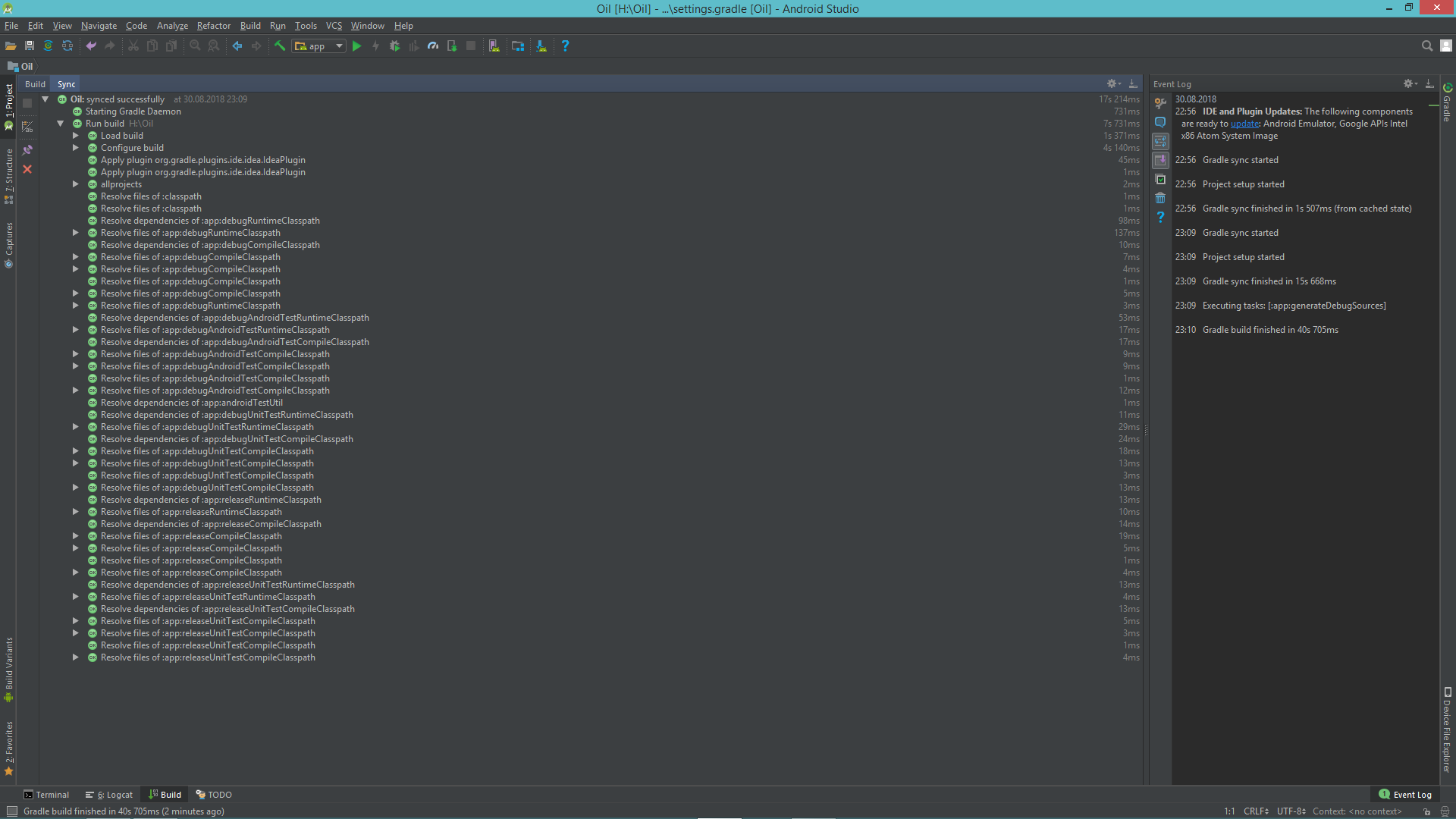Switch to the Build tab next to Sync
The height and width of the screenshot is (819, 1456).
35,84
